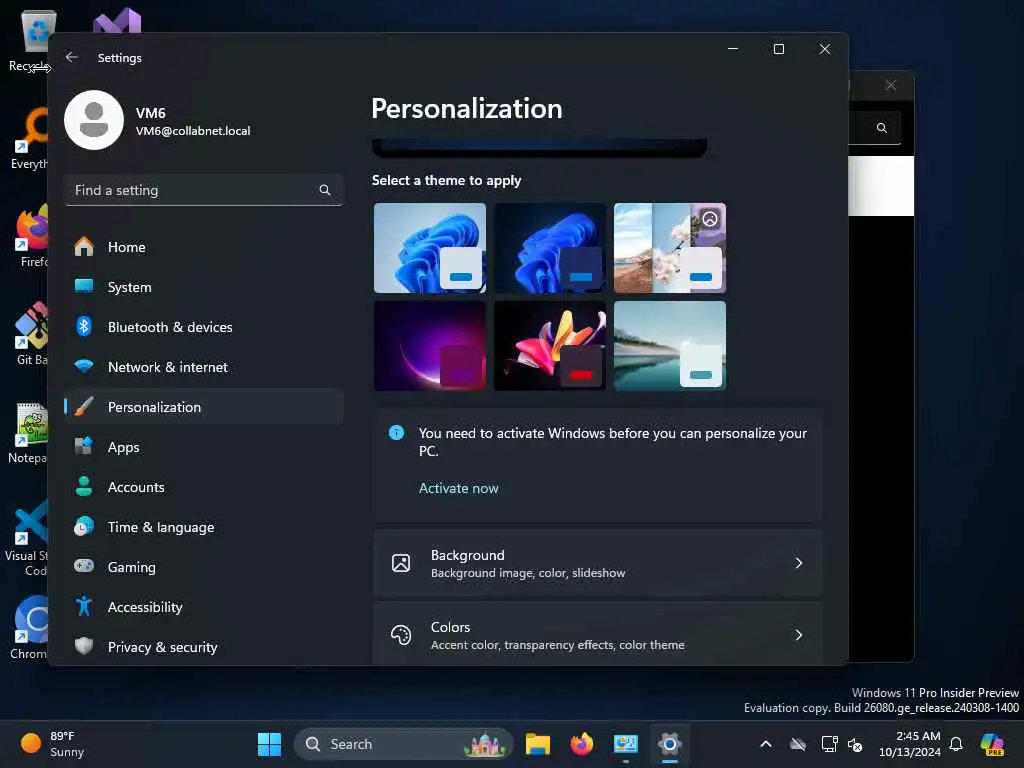Select the Visual Studio Code desktop shortcut
The image size is (1024, 768).
(27, 538)
